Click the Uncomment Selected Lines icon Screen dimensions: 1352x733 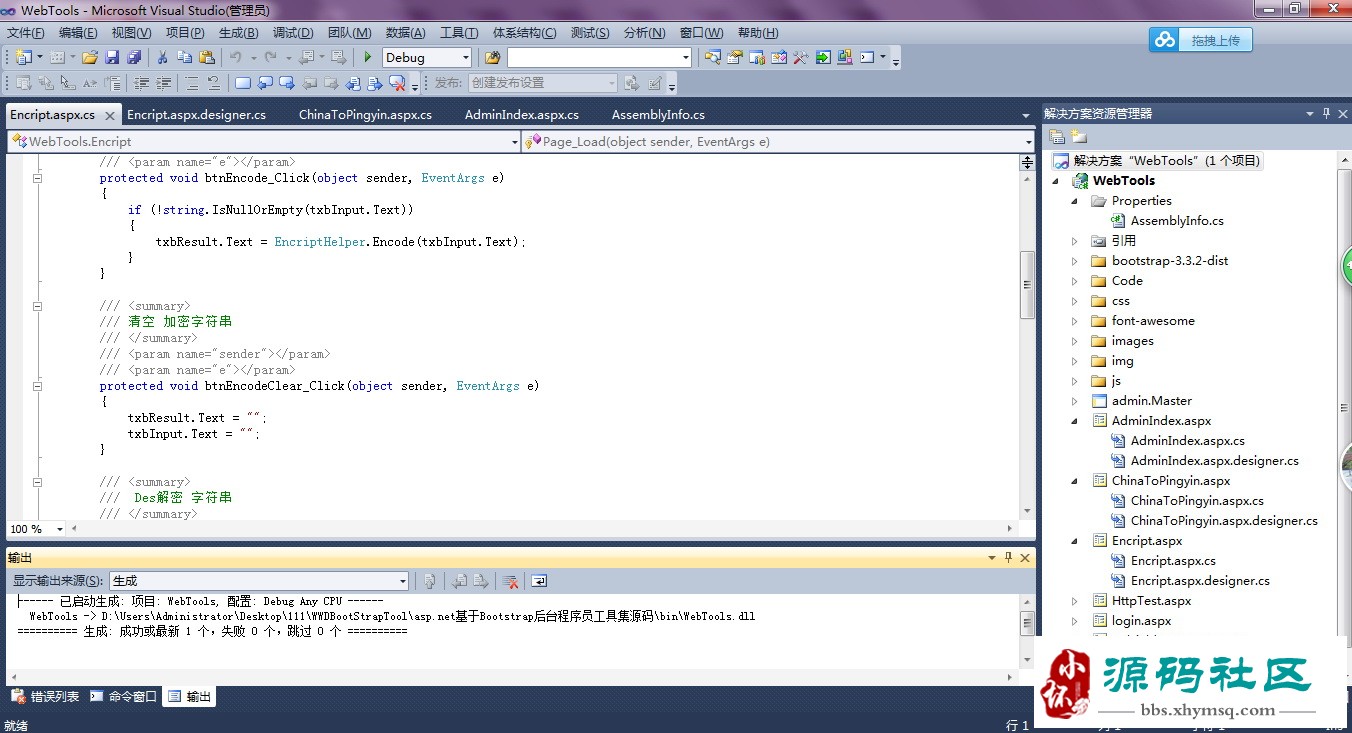(214, 83)
